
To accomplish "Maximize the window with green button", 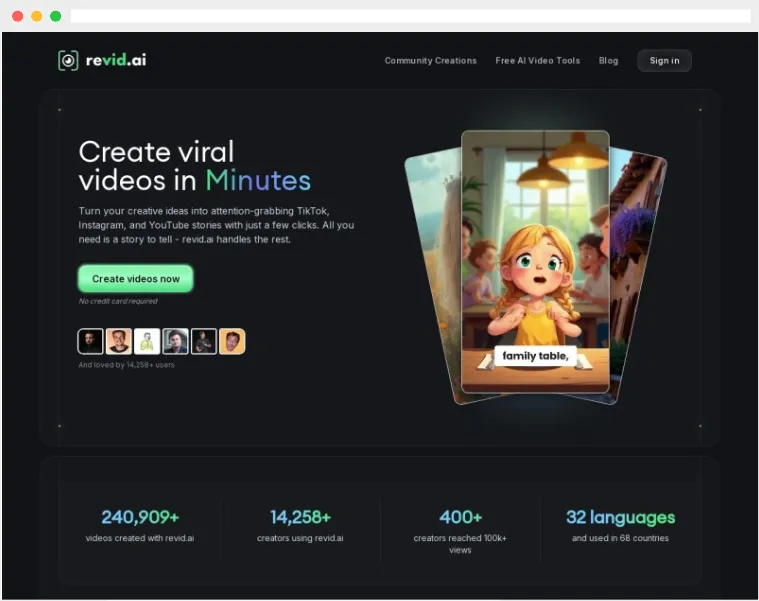I will click(x=56, y=16).
